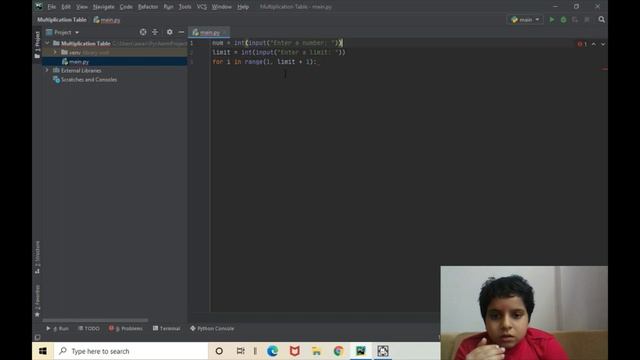
Task: Click Multiplication Table breadcrumb
Action: 62,20
